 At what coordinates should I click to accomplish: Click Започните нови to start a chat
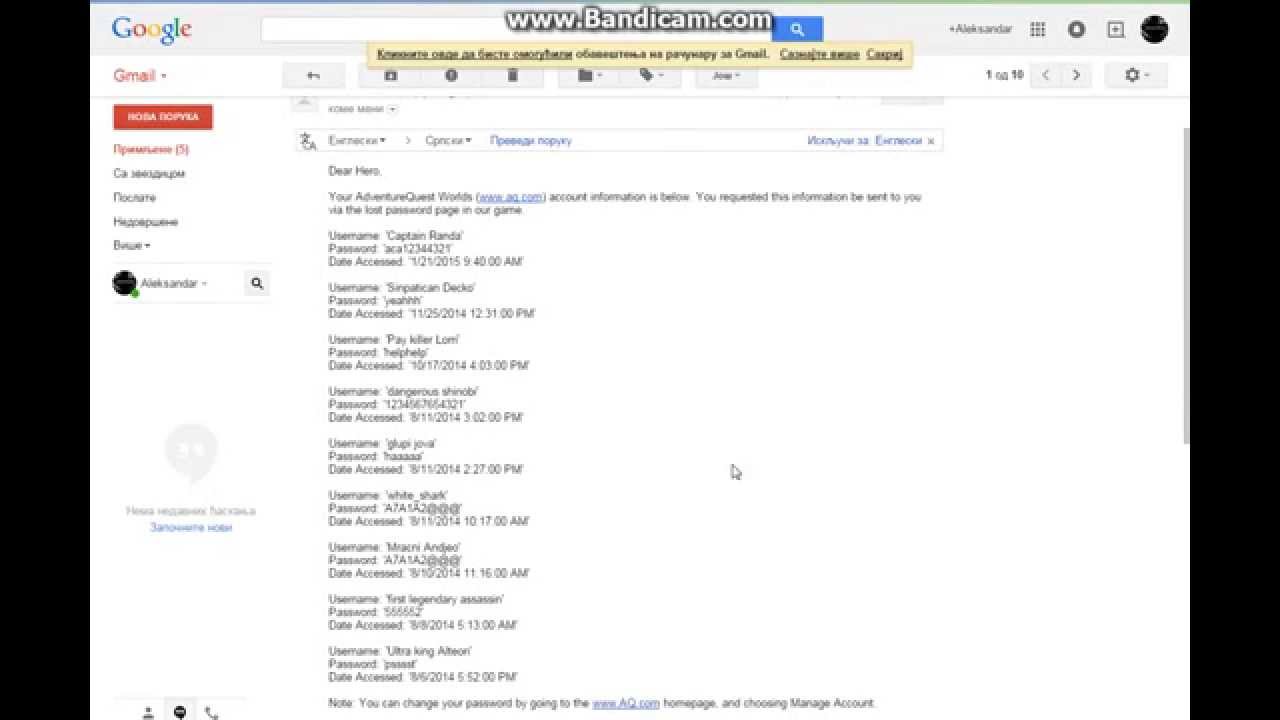pos(191,527)
